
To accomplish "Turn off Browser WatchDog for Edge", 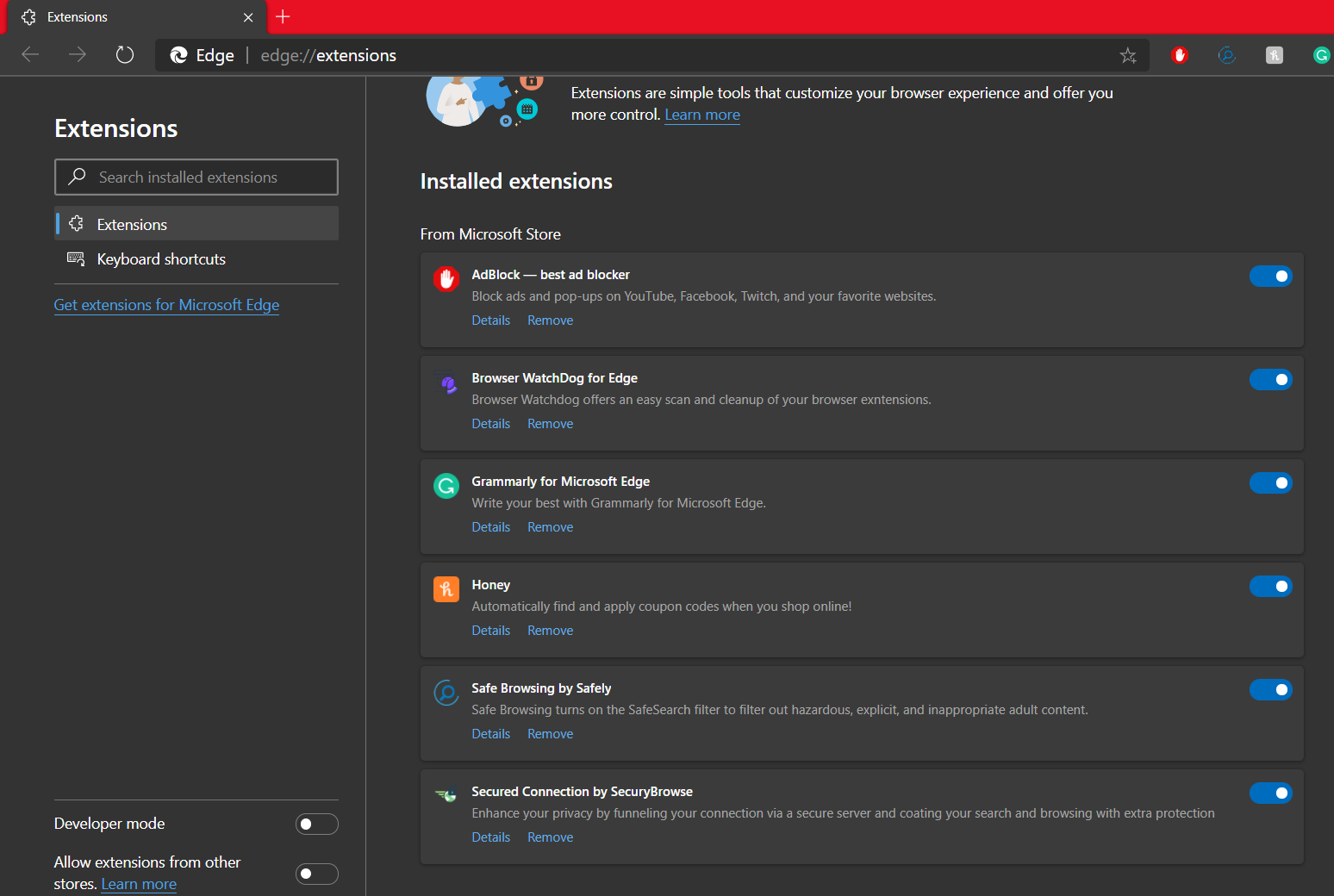I will 1271,380.
